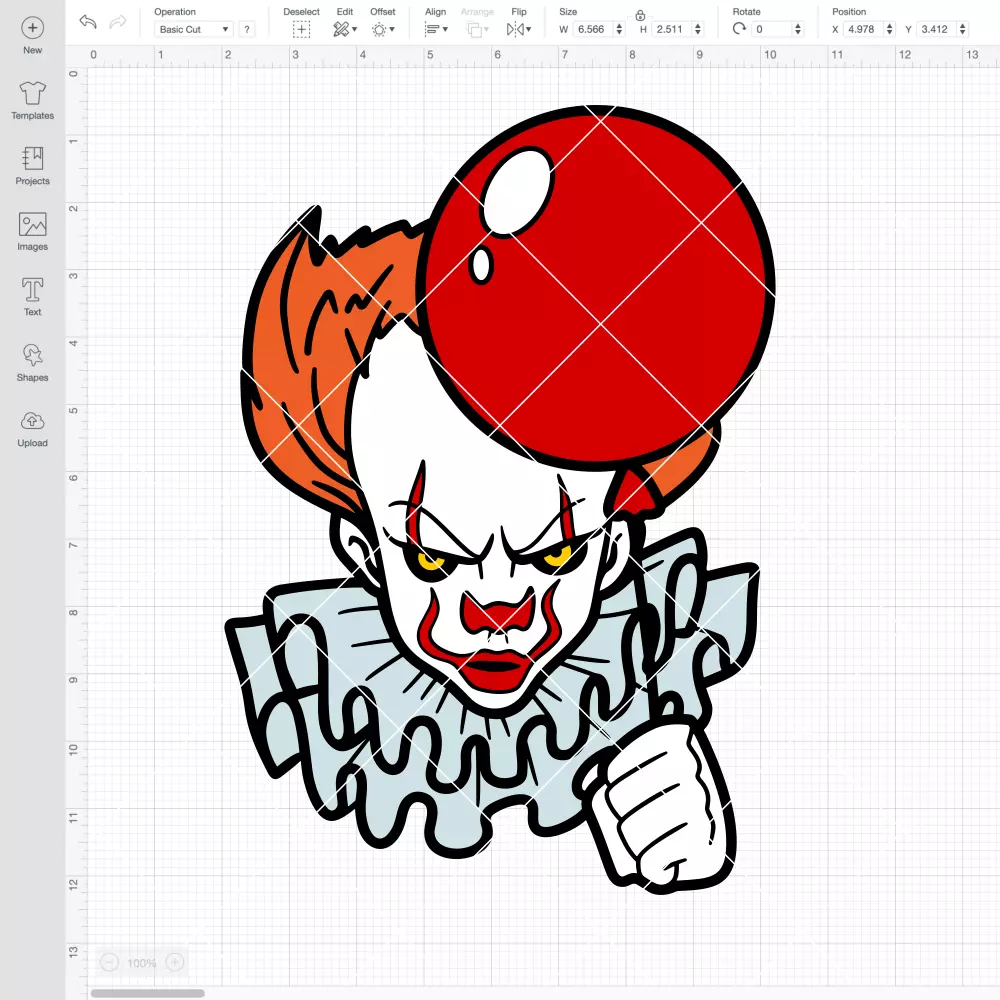
Task: Expand the Arrange options
Action: [x=478, y=29]
